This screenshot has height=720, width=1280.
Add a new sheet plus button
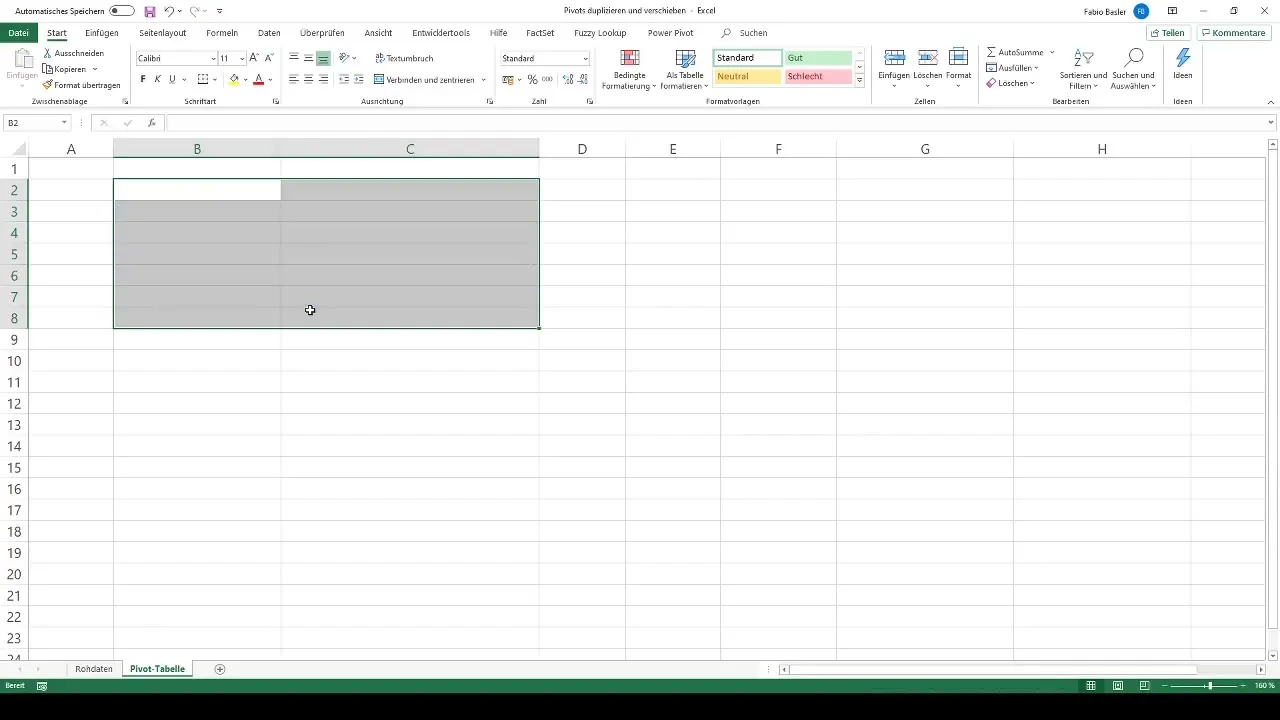tap(220, 668)
